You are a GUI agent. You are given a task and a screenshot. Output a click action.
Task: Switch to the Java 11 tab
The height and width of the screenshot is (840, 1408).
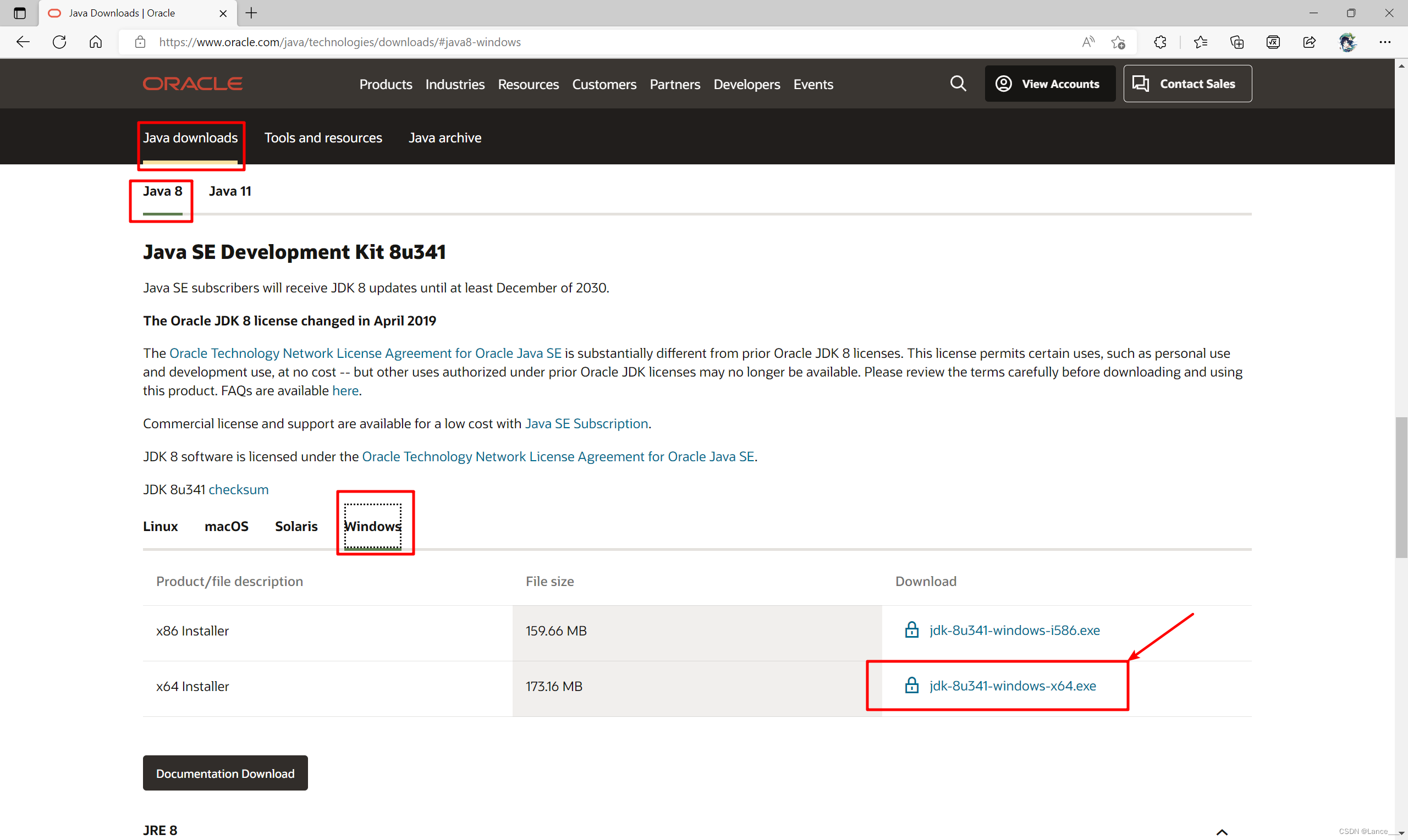(230, 191)
